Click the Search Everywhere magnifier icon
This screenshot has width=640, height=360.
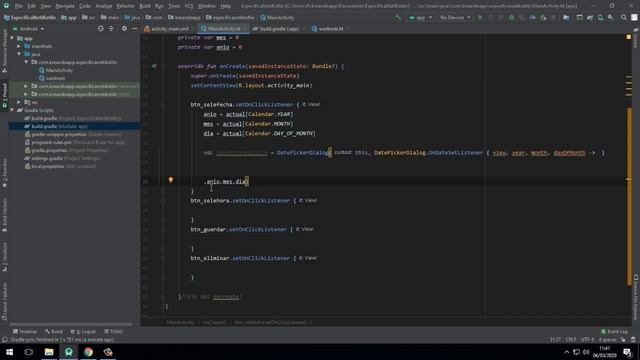(x=624, y=18)
